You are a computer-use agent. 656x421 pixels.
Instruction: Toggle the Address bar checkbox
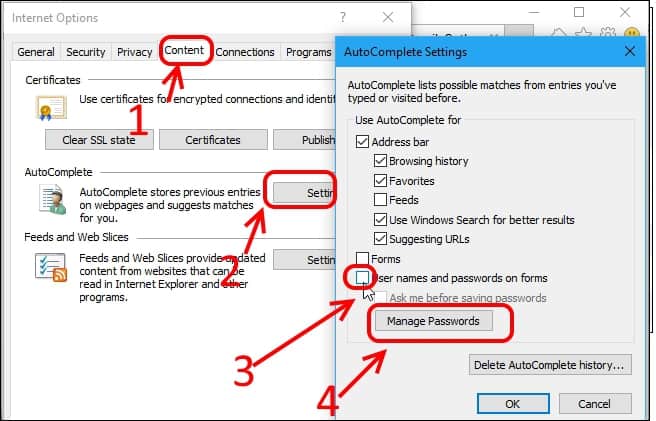coord(363,141)
